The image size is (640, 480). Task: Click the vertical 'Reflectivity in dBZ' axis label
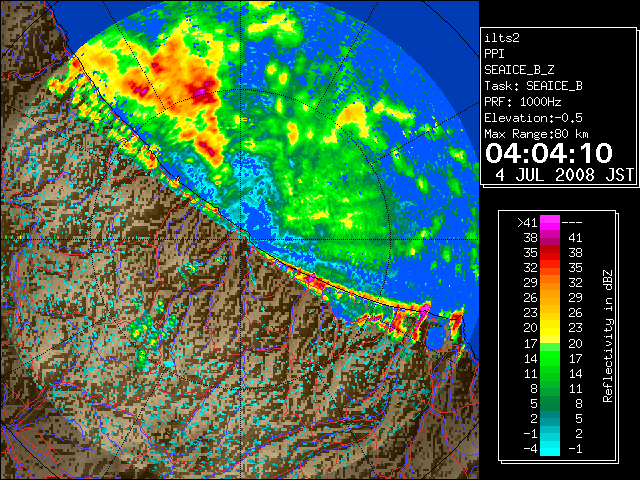click(608, 336)
